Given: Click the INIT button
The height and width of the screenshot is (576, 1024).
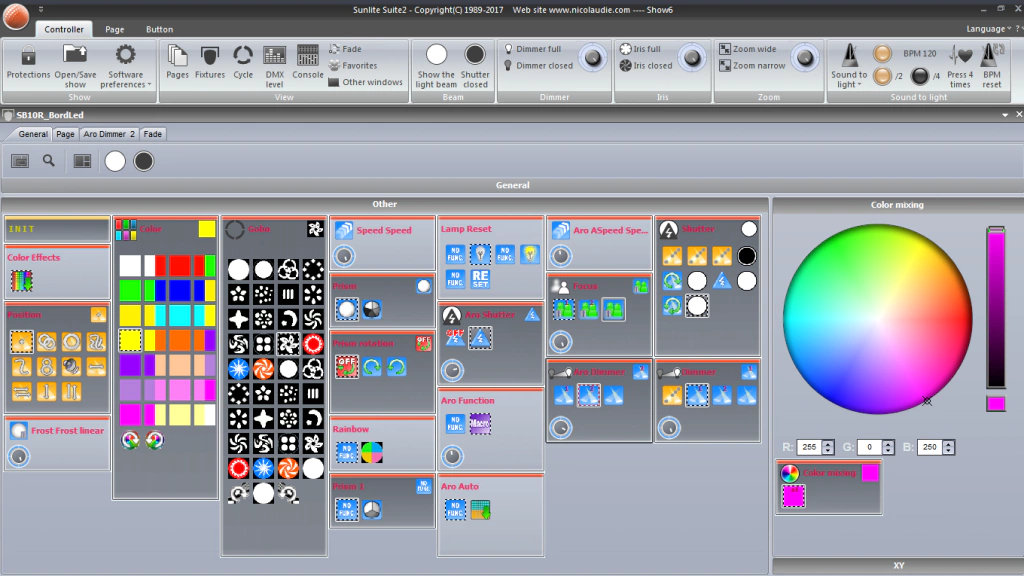Looking at the screenshot, I should [x=57, y=229].
